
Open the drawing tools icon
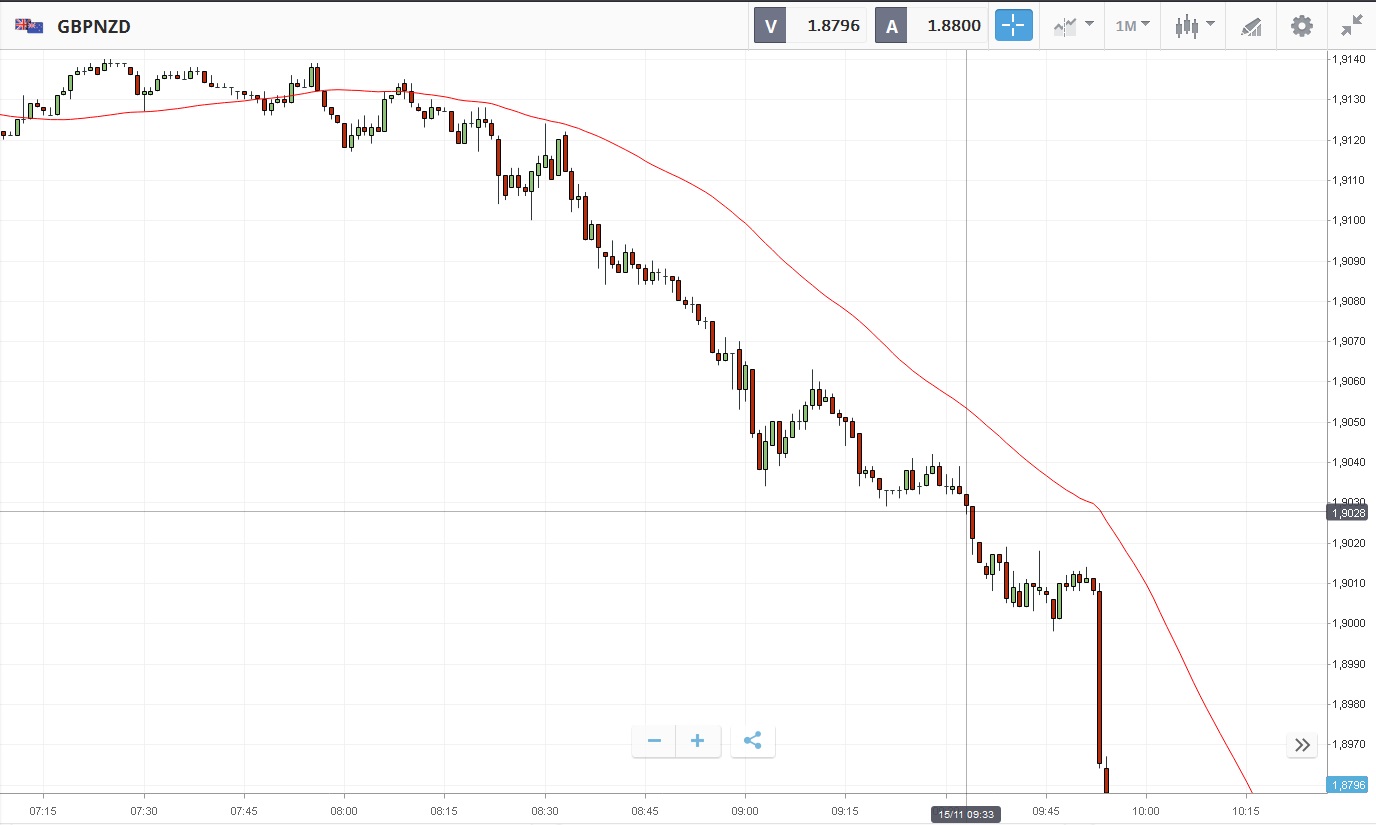pos(1251,26)
